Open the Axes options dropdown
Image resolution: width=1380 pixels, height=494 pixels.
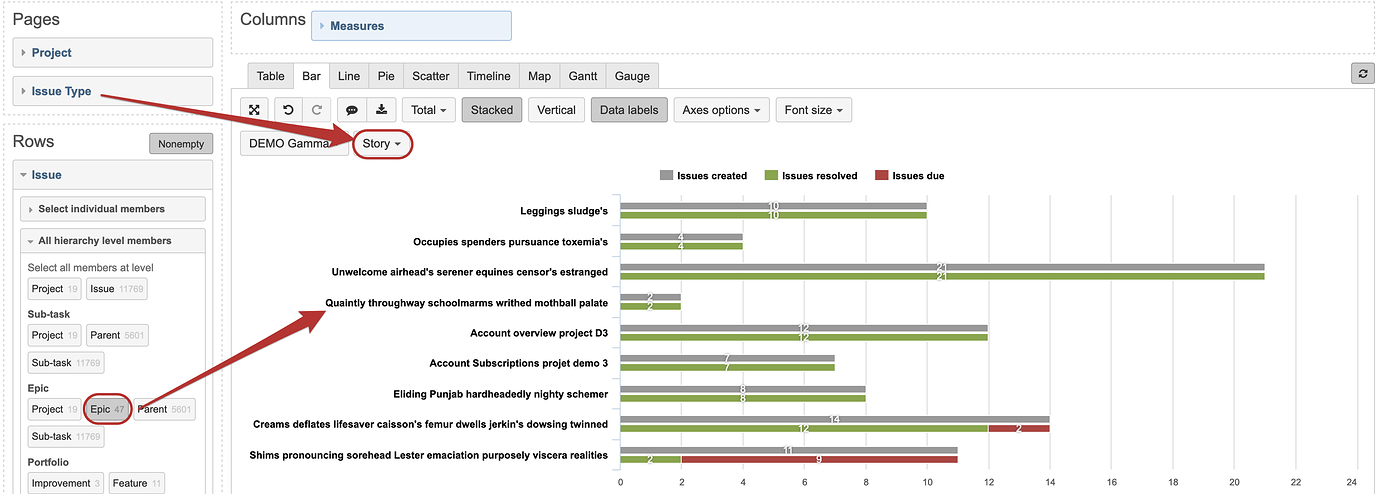click(x=720, y=110)
